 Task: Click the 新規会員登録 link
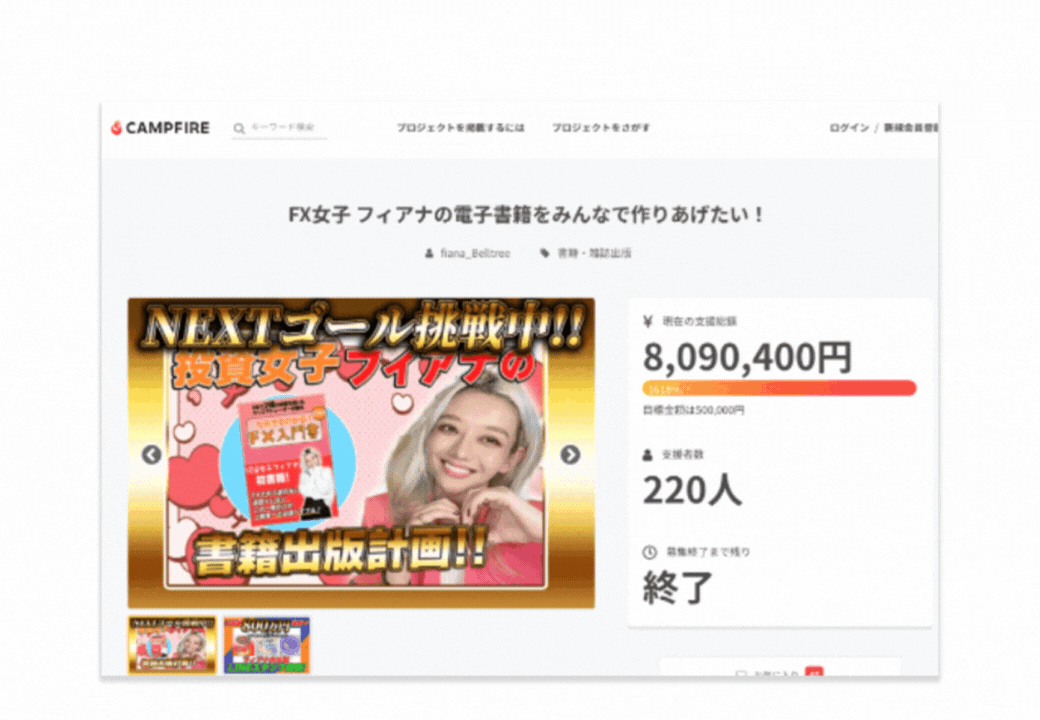point(910,127)
